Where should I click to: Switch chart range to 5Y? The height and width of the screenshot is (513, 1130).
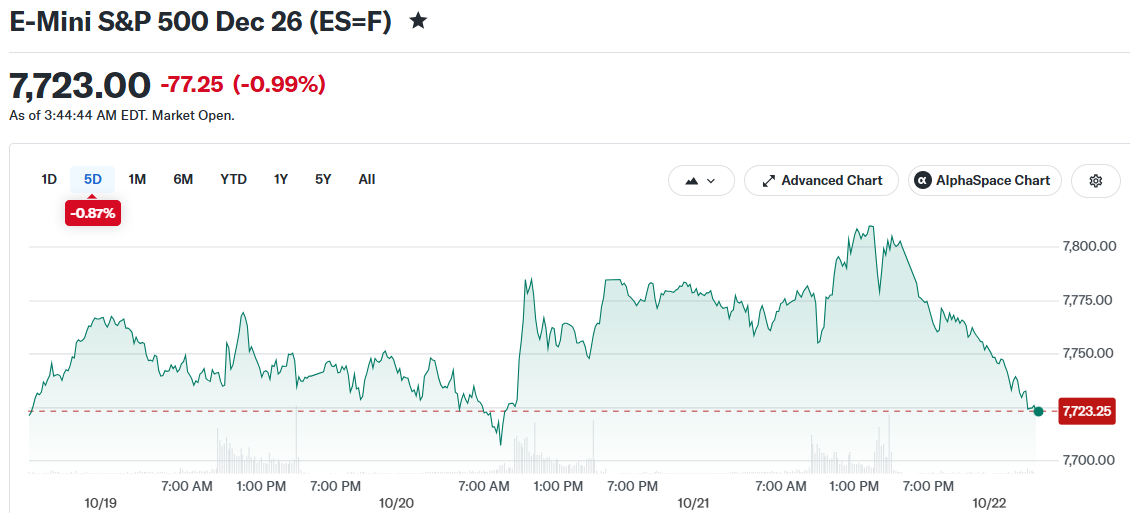[x=323, y=179]
